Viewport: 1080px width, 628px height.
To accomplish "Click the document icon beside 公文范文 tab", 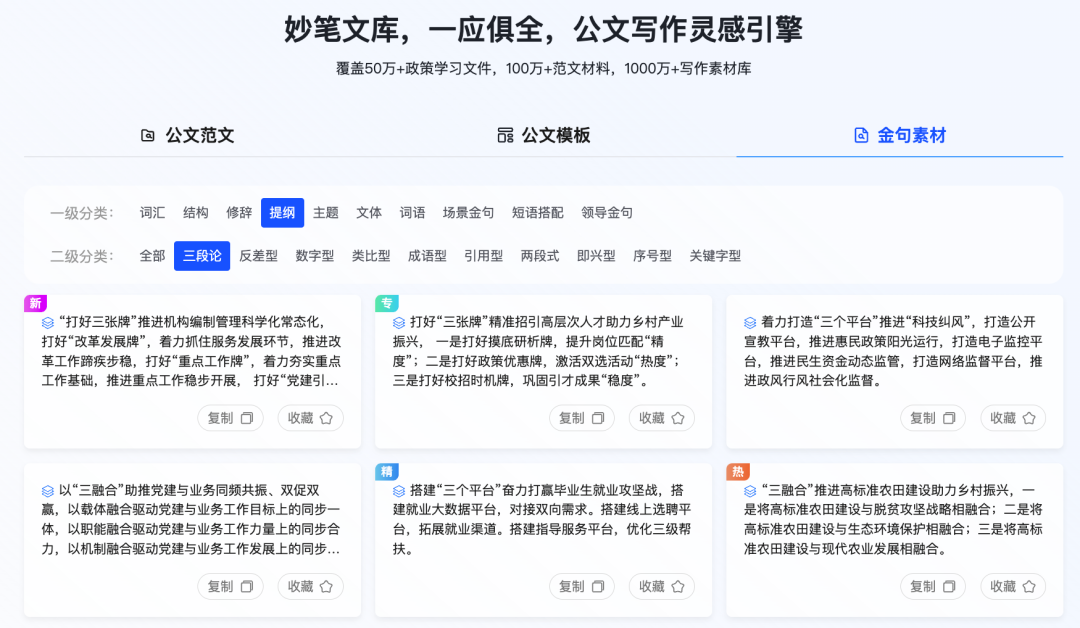I will [x=148, y=135].
